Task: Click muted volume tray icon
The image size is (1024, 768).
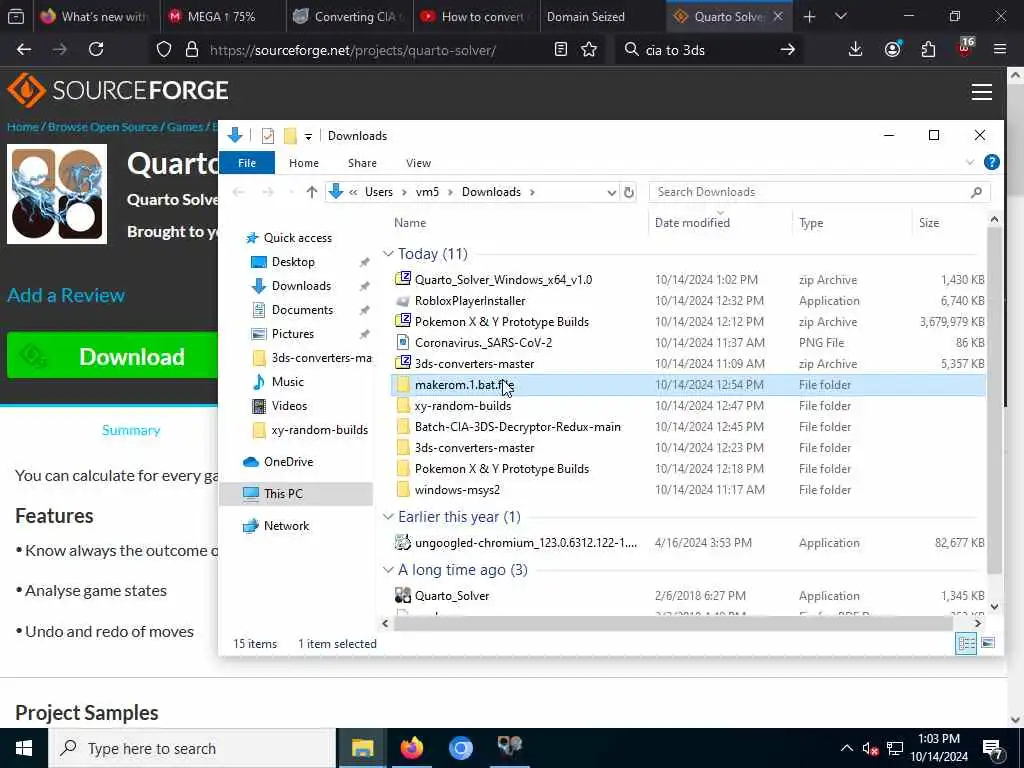Action: (x=870, y=748)
